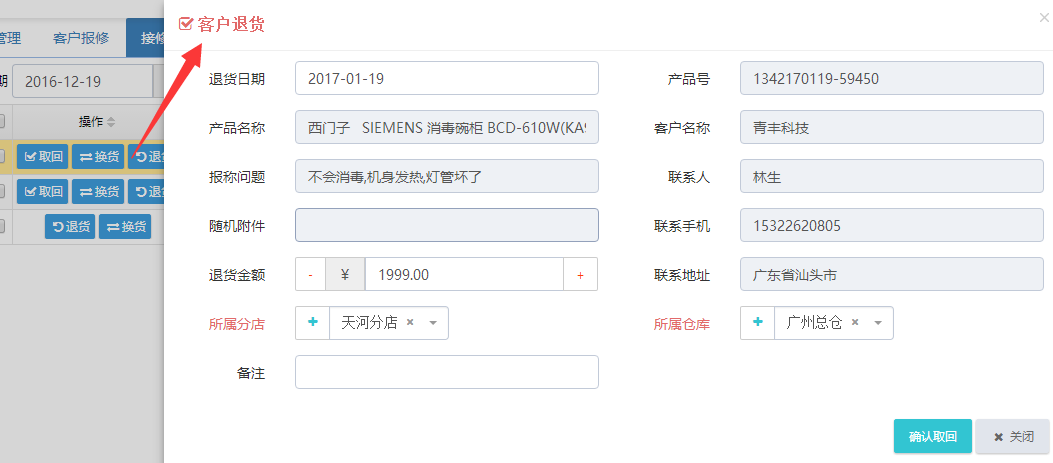Image resolution: width=1053 pixels, height=463 pixels.
Task: Clear the 天河分店 selection with x
Action: (x=410, y=323)
